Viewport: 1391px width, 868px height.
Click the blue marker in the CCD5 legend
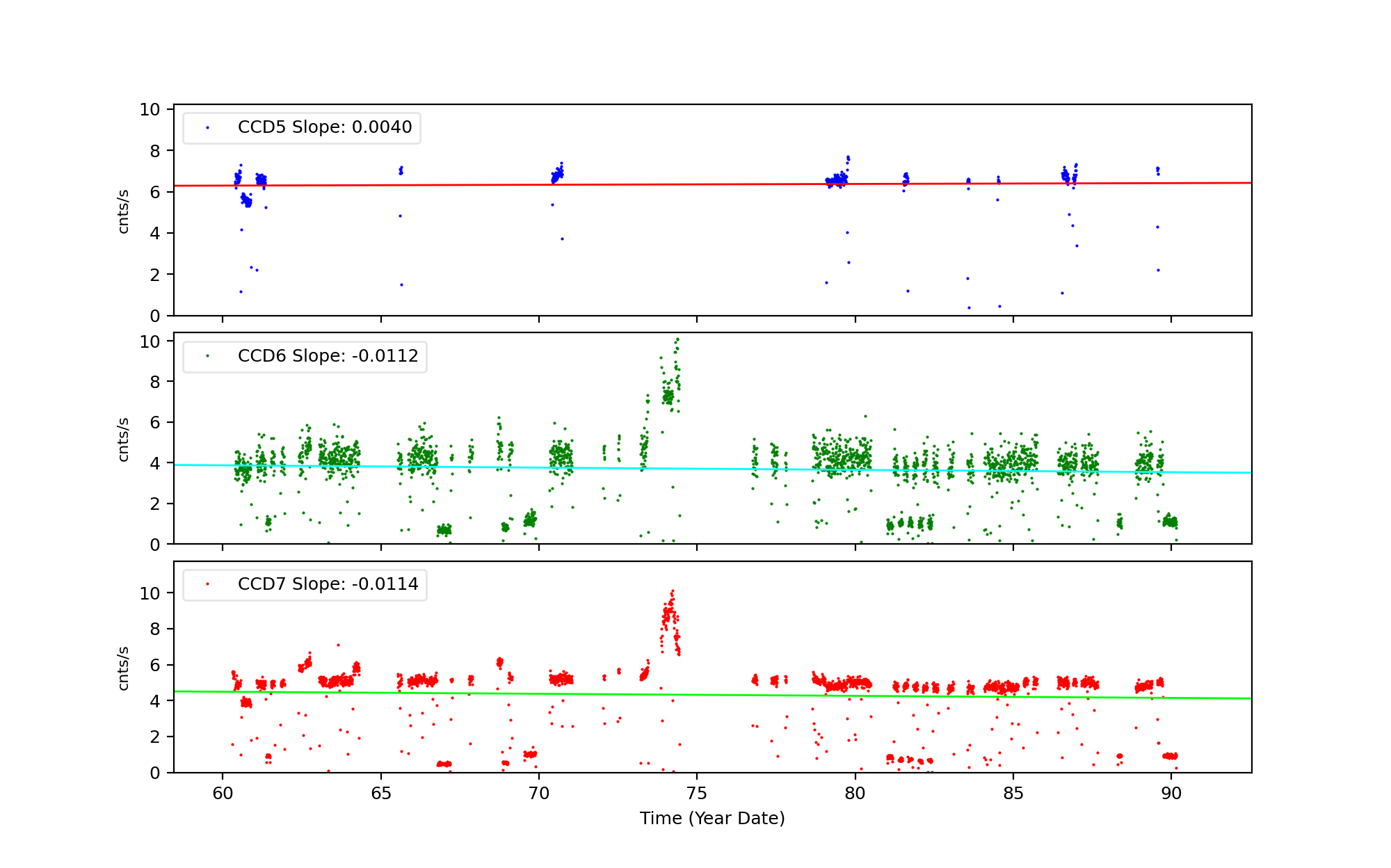click(207, 128)
